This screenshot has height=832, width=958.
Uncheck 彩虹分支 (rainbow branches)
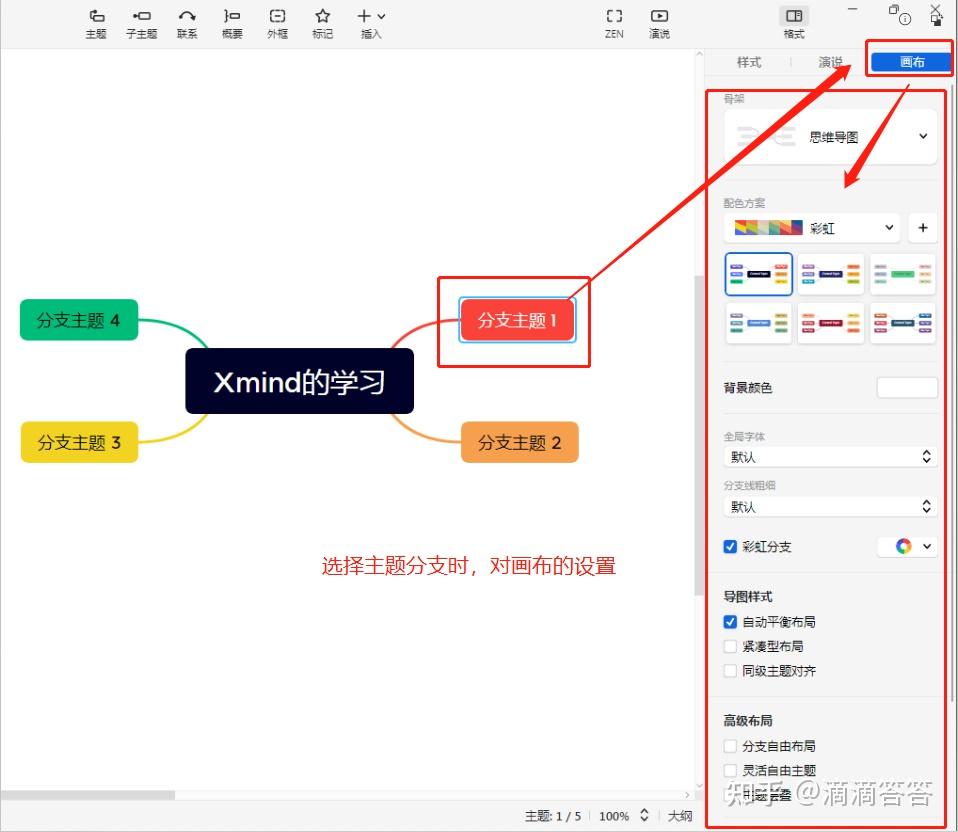730,546
